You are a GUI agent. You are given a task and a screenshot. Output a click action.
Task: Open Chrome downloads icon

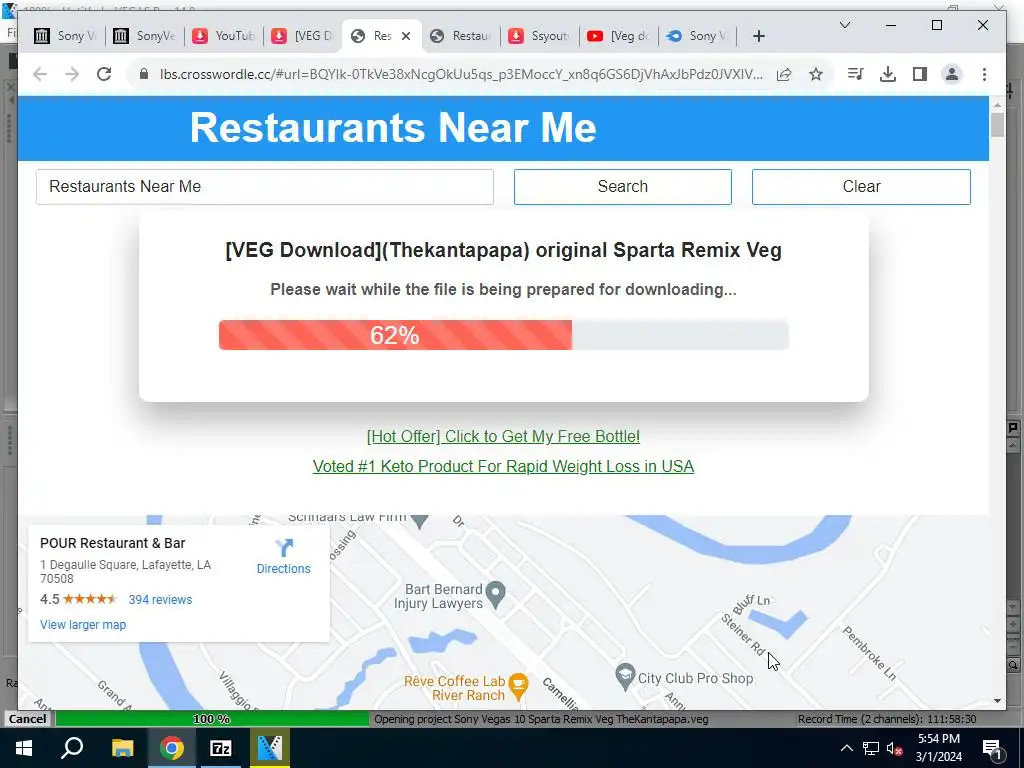click(888, 74)
